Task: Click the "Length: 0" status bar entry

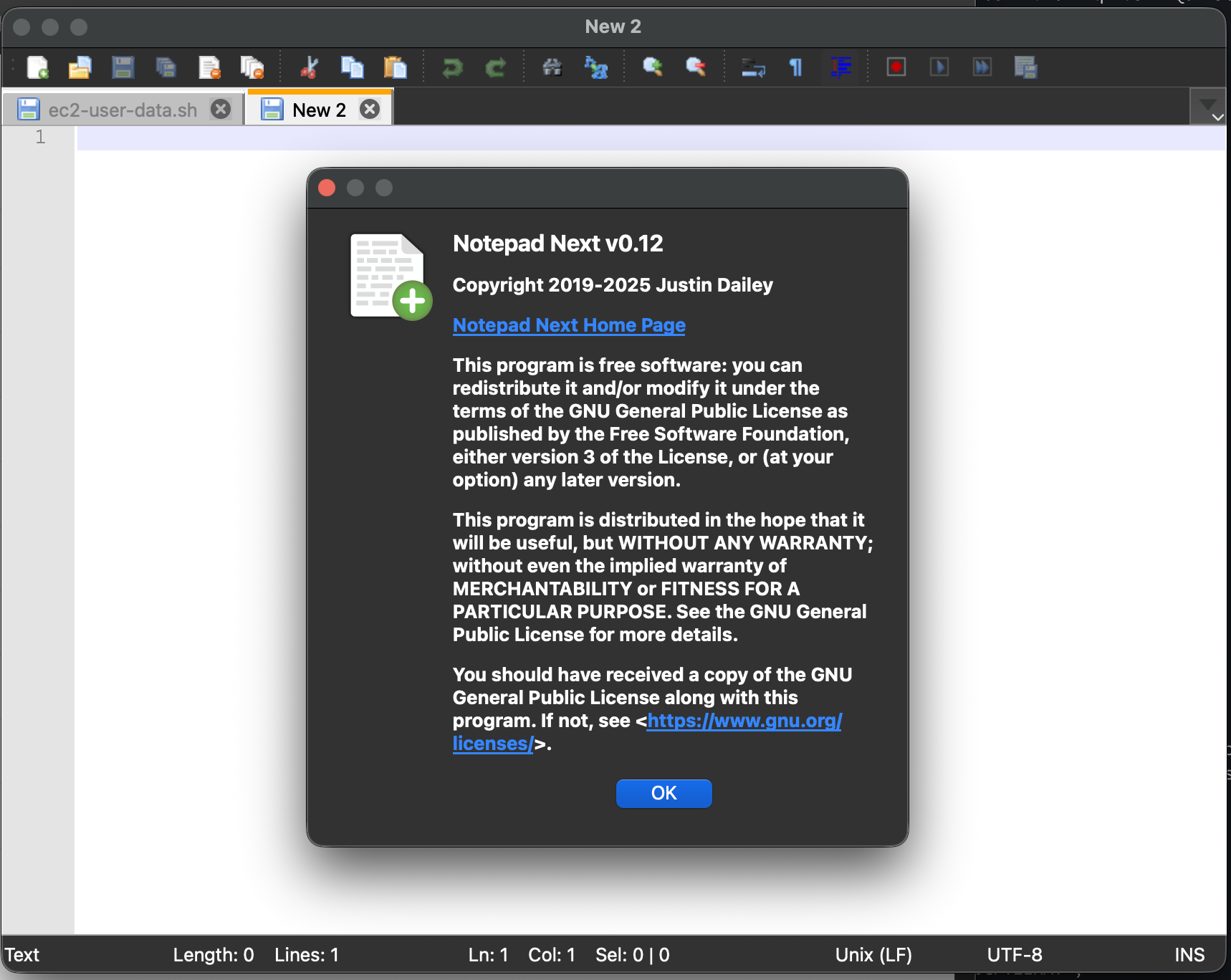Action: tap(214, 955)
